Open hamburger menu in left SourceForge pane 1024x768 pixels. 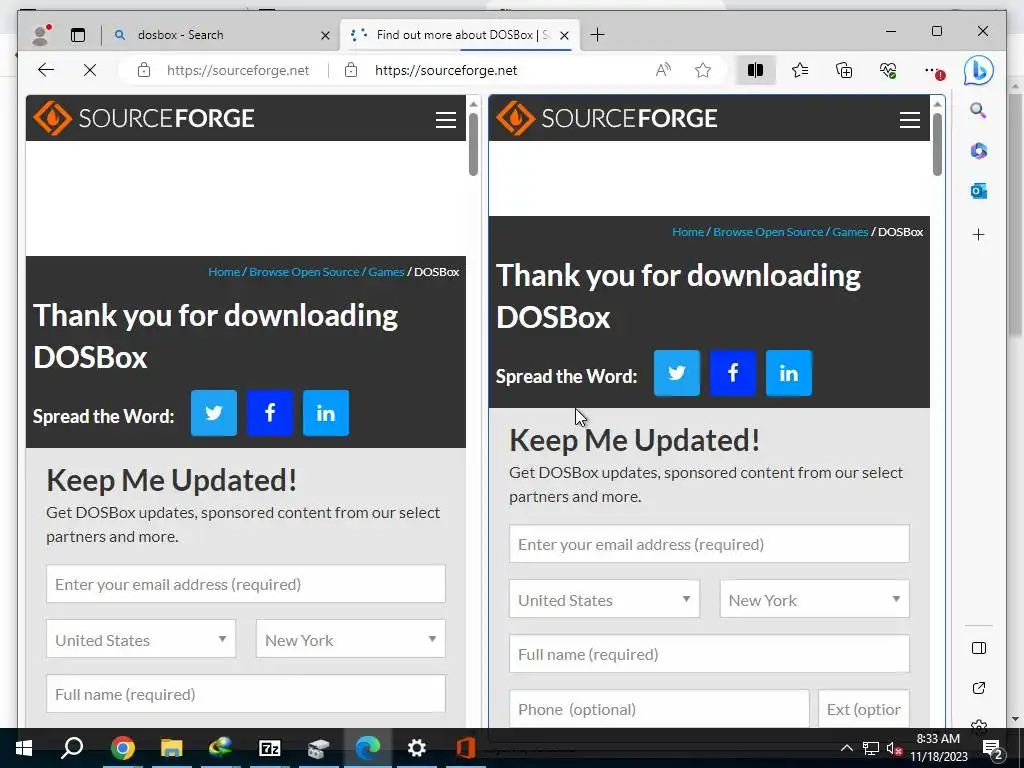pos(446,120)
